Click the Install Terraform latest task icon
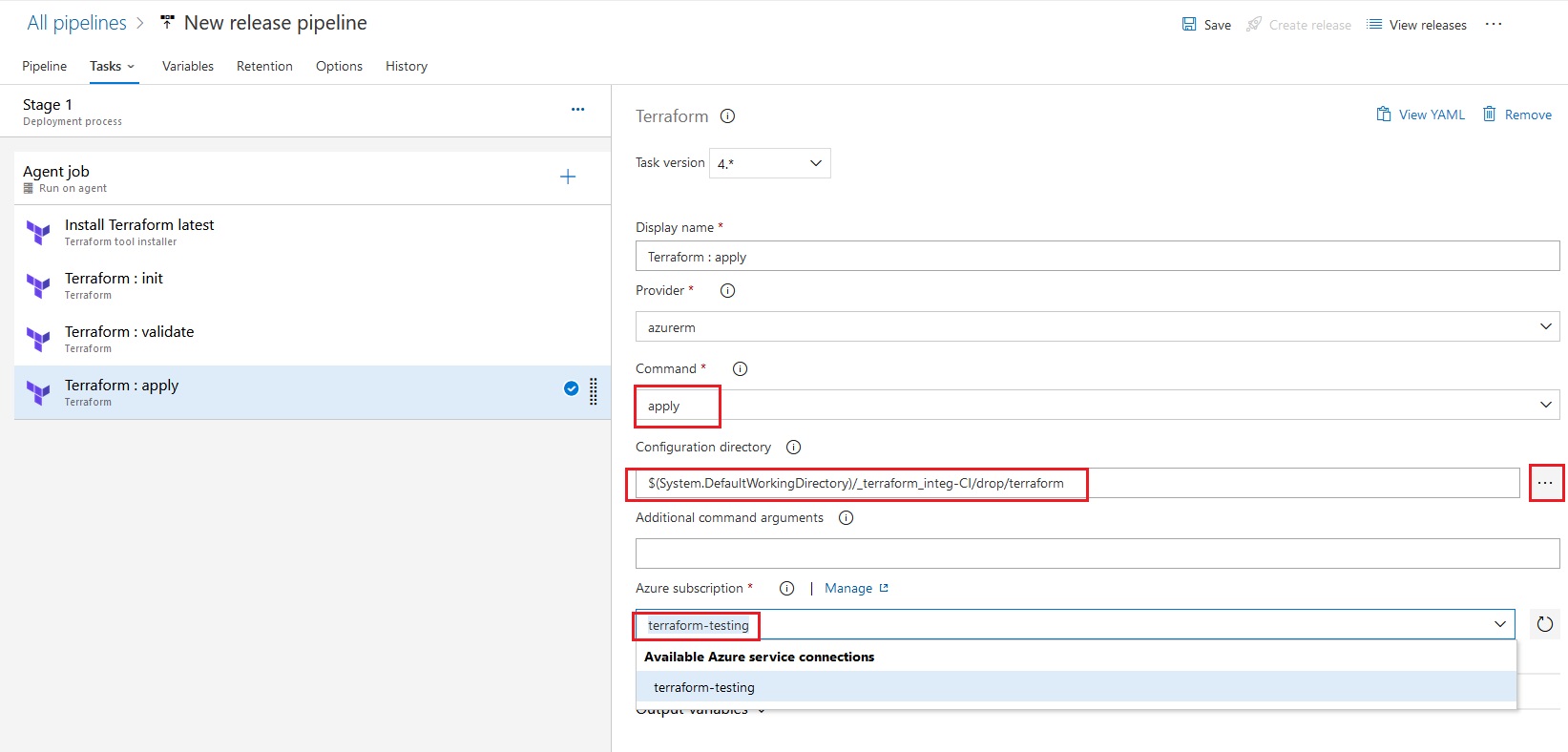 [x=38, y=232]
